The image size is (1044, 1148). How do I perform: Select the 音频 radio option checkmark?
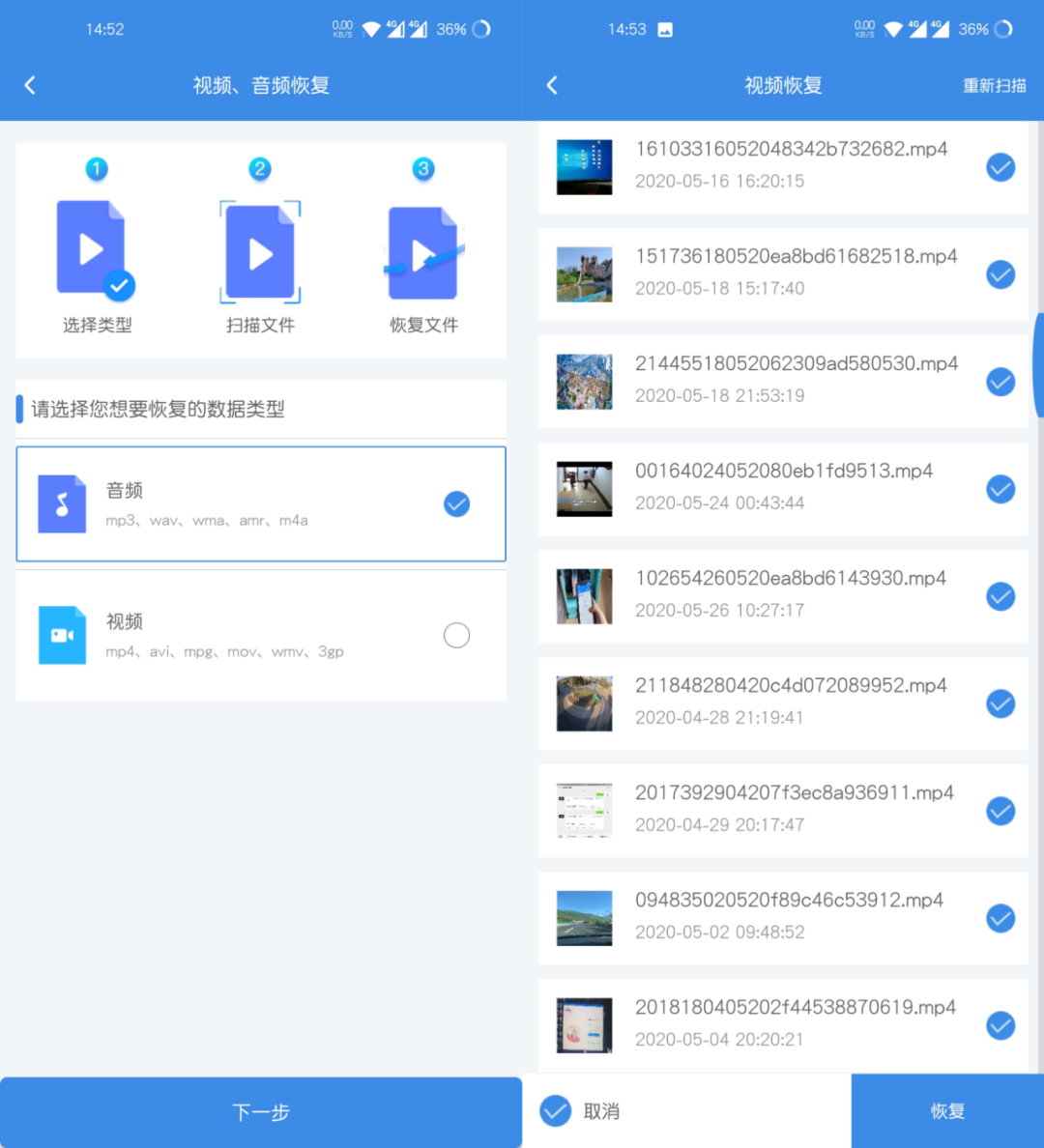(x=456, y=503)
